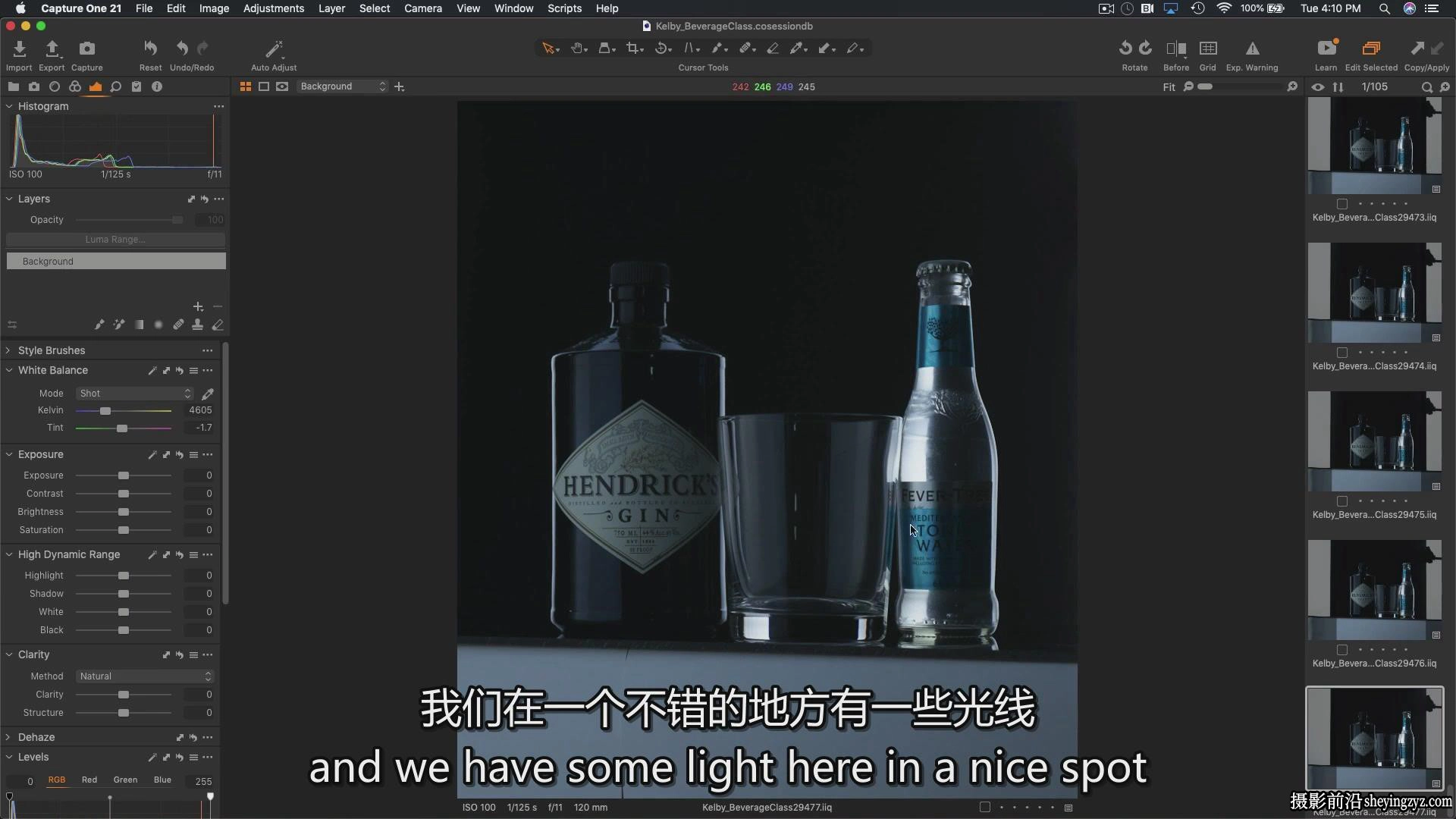Image resolution: width=1456 pixels, height=819 pixels.
Task: Adjust the Highlight slider
Action: 124,576
